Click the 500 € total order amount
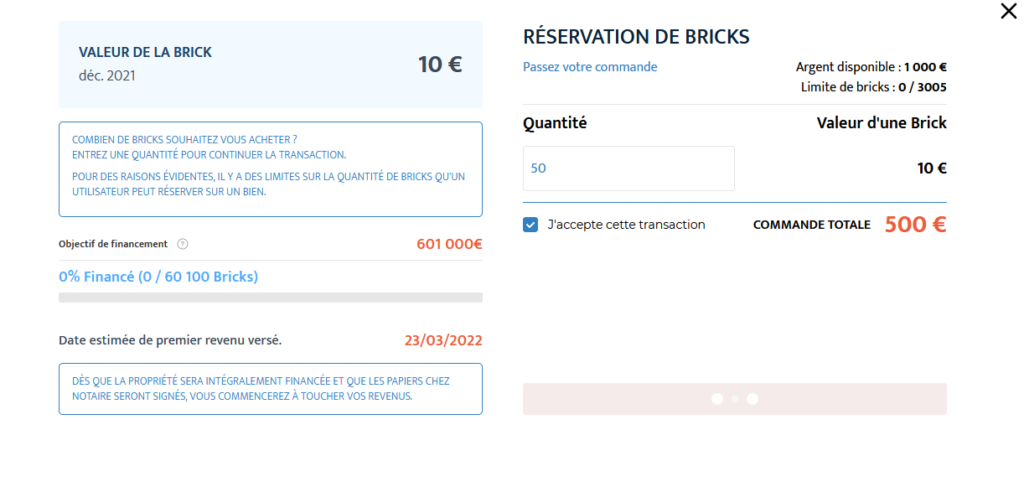Screen dimensions: 1024x492 point(916,225)
